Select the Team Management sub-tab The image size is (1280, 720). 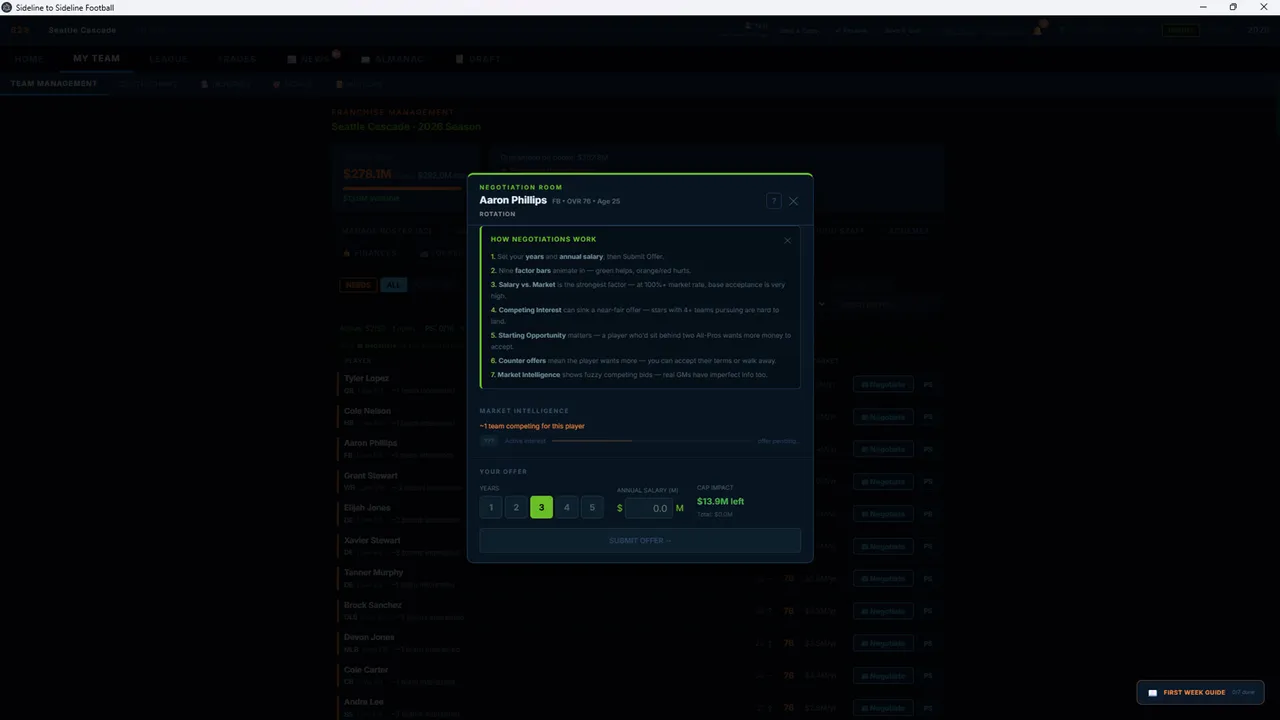click(54, 84)
